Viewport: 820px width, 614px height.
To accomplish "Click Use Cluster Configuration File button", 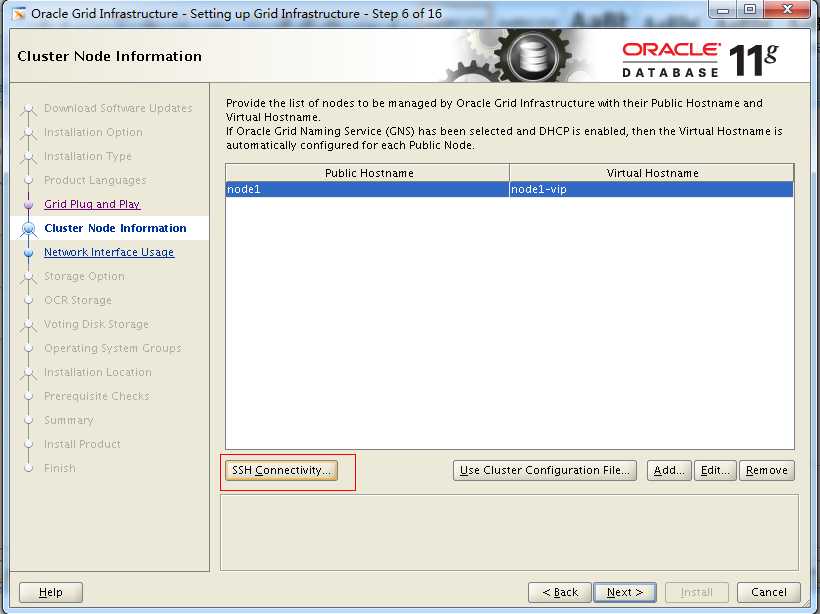I will [x=544, y=470].
